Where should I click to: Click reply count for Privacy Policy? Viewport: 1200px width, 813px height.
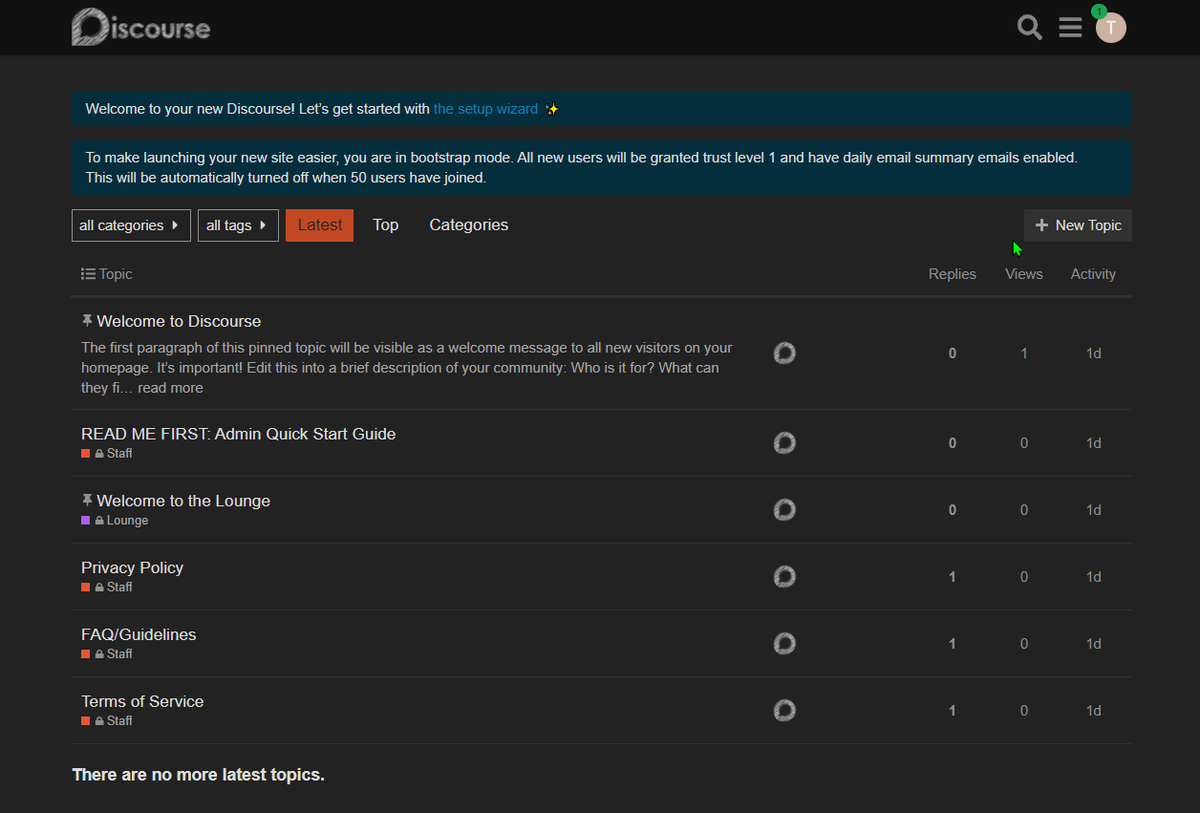pyautogui.click(x=952, y=577)
